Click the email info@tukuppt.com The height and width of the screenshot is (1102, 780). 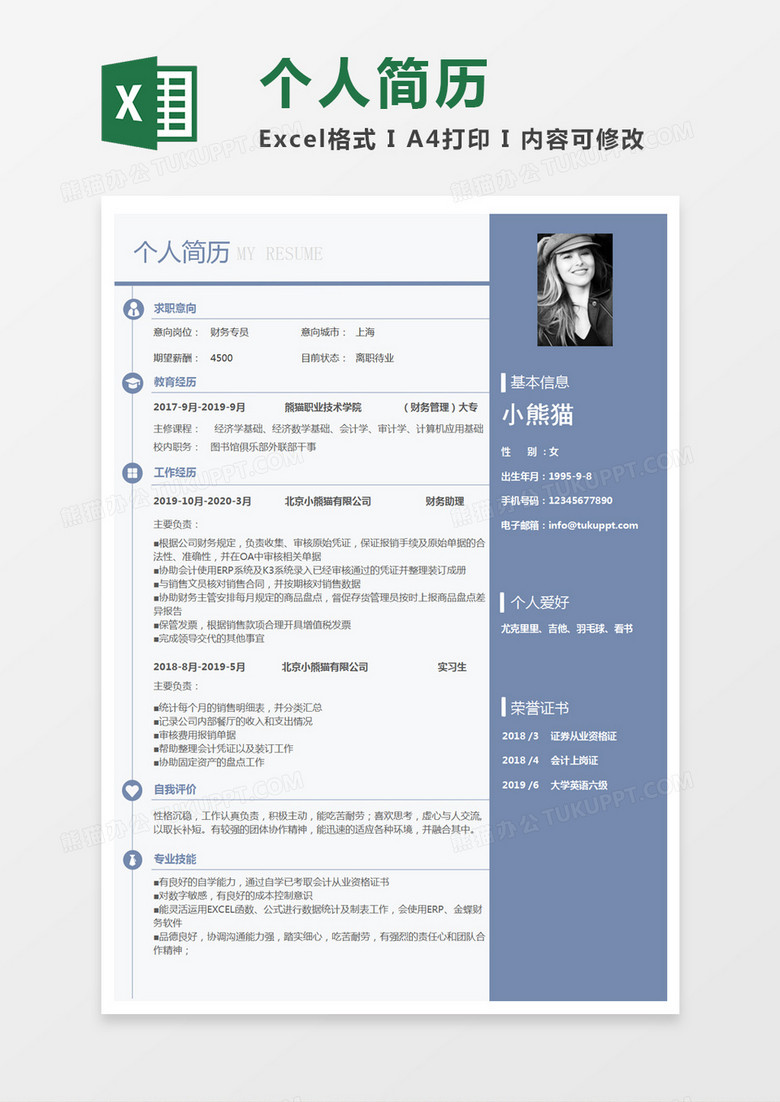pyautogui.click(x=593, y=526)
